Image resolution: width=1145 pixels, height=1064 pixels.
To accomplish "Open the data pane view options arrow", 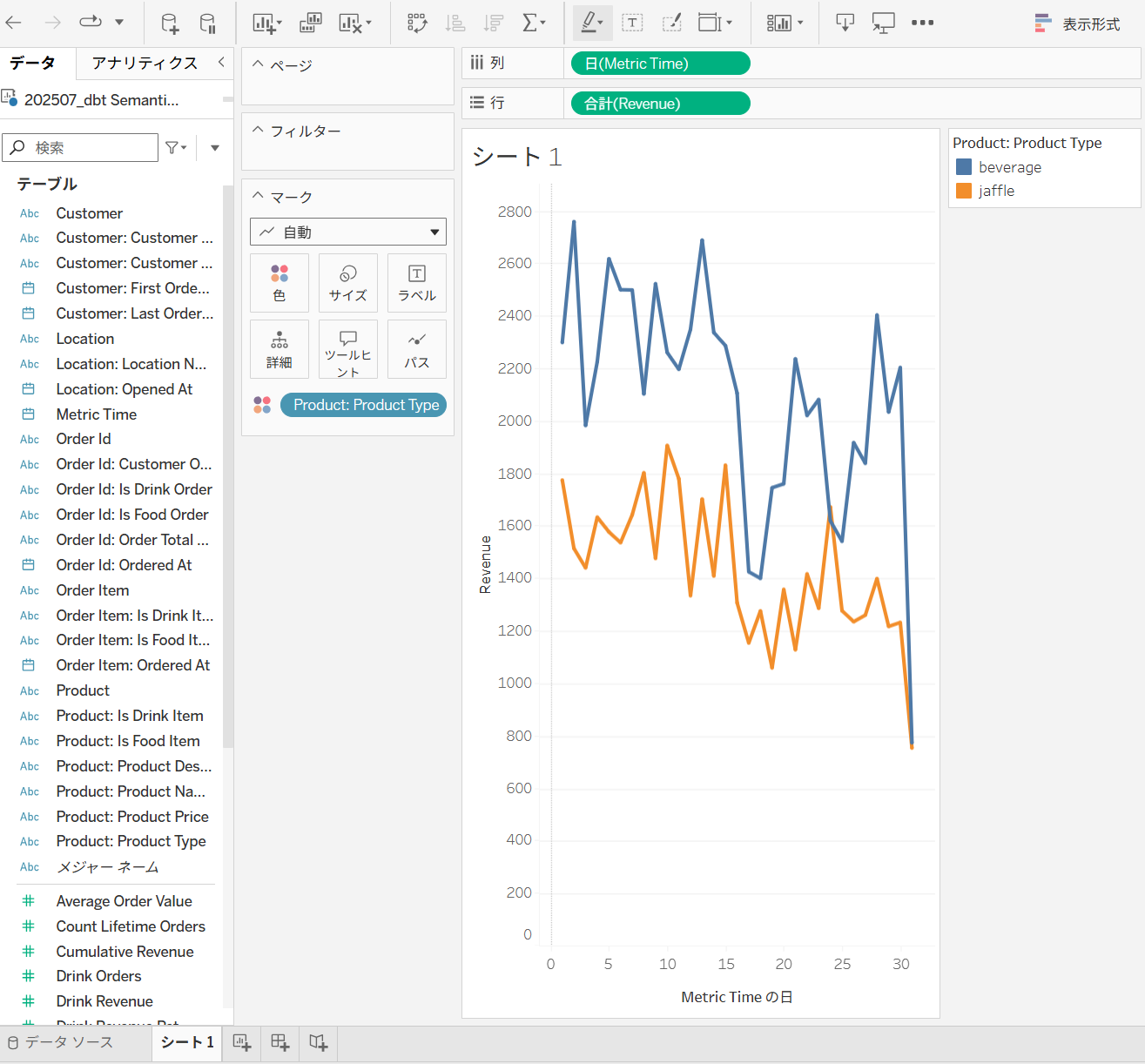I will click(215, 148).
